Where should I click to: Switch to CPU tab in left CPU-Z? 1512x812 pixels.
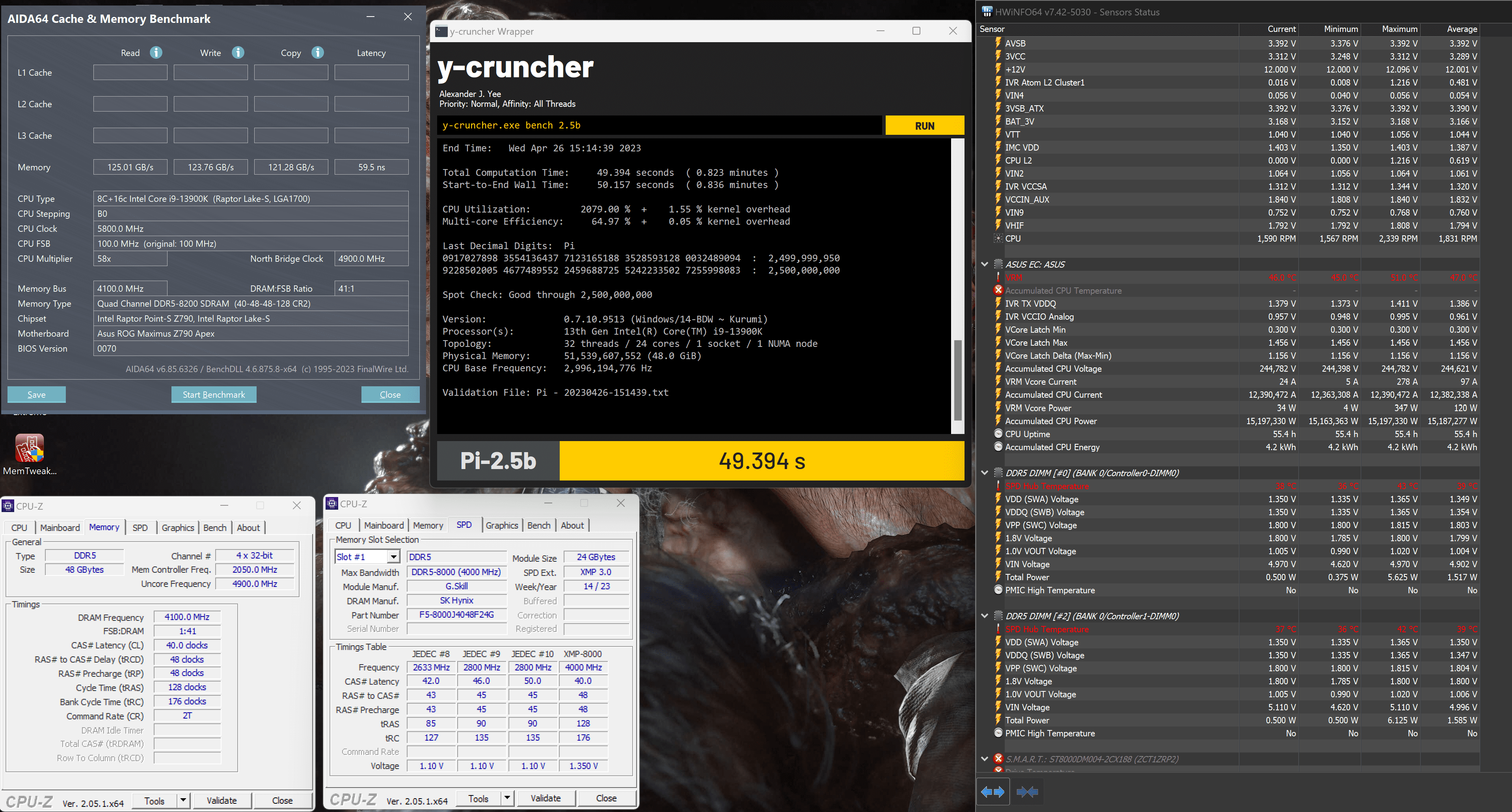(19, 527)
